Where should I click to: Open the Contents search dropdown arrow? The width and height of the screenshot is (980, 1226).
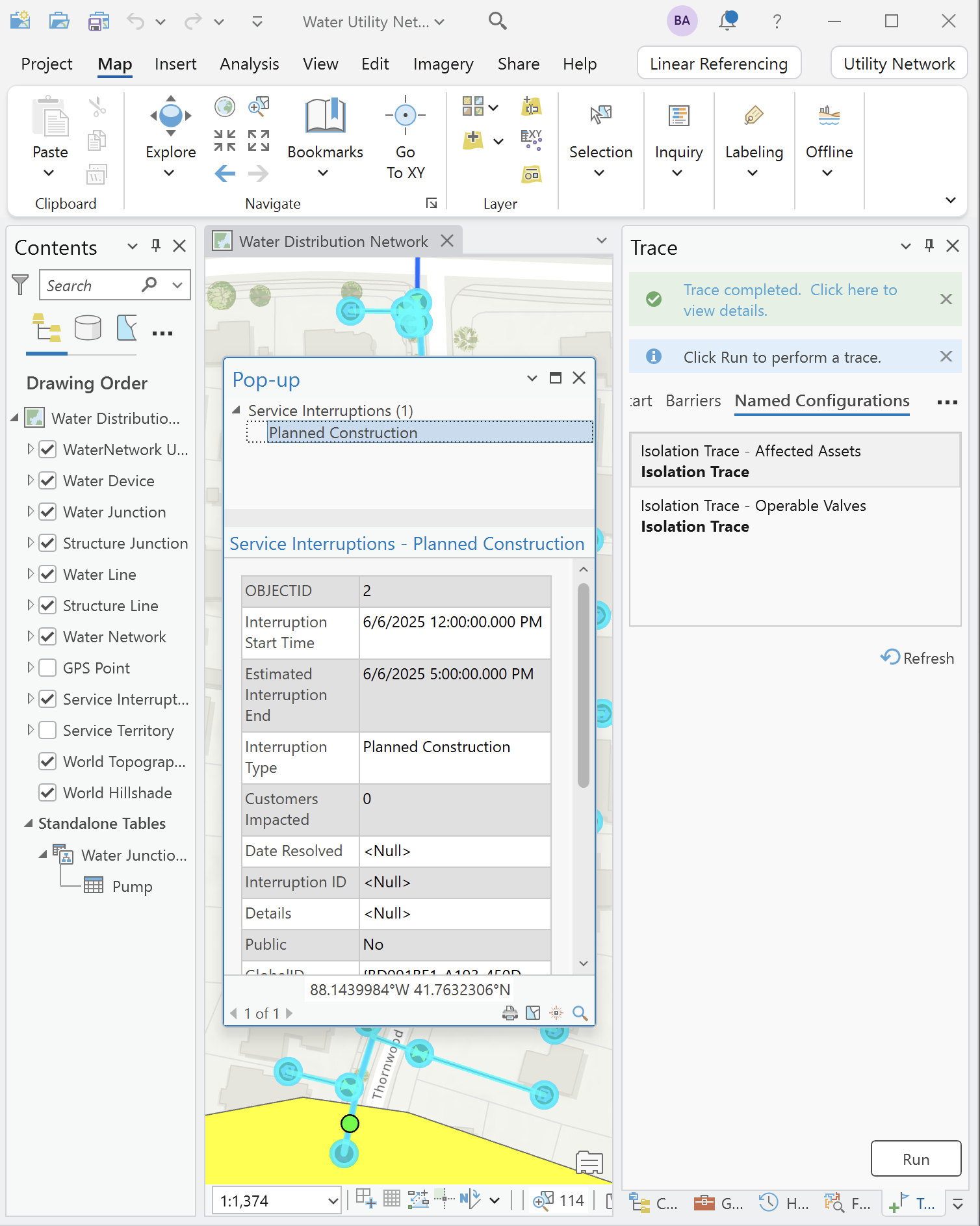pyautogui.click(x=177, y=285)
